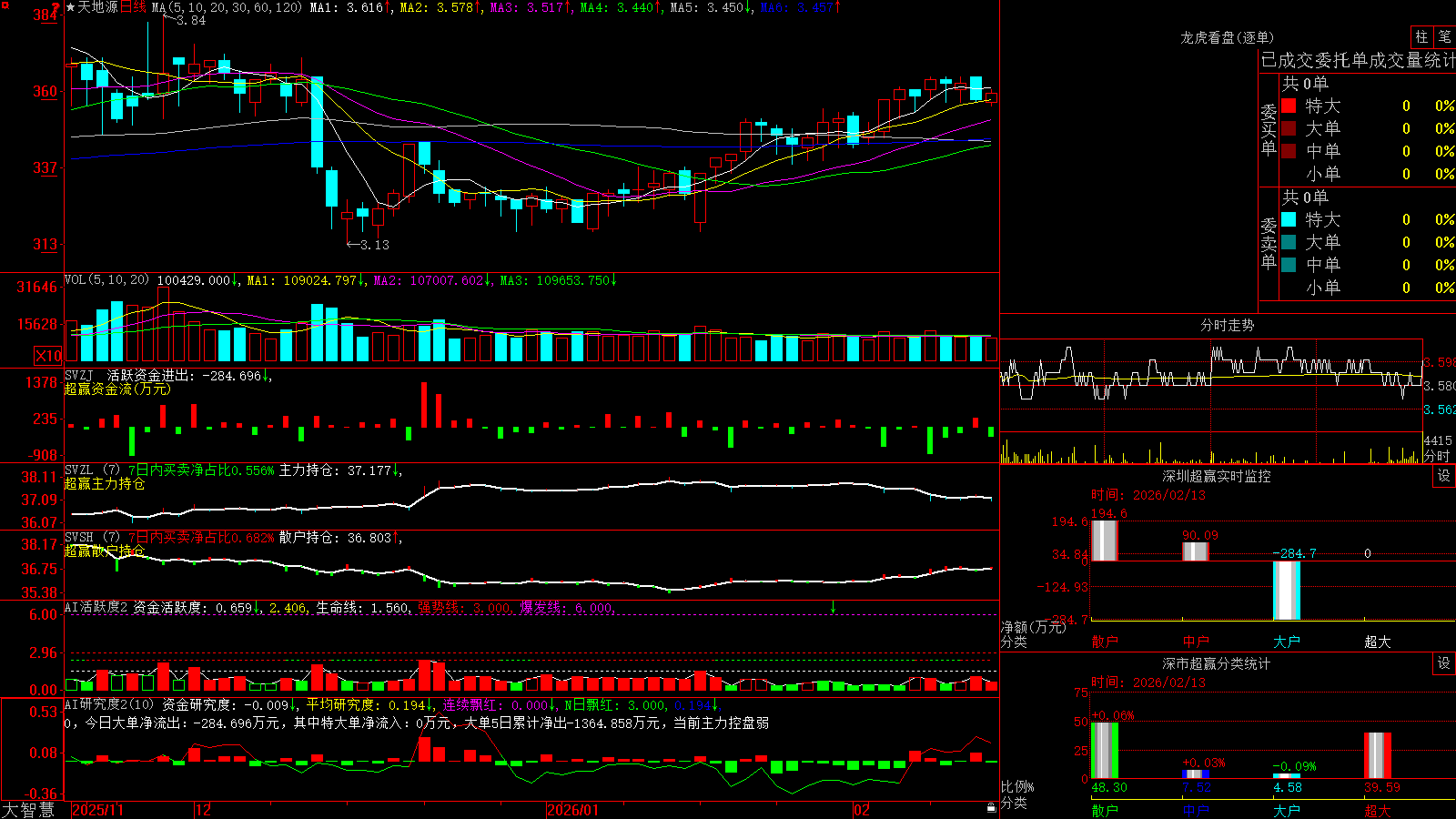Click the SVZL indicator name
The height and width of the screenshot is (819, 1456).
pyautogui.click(x=79, y=470)
